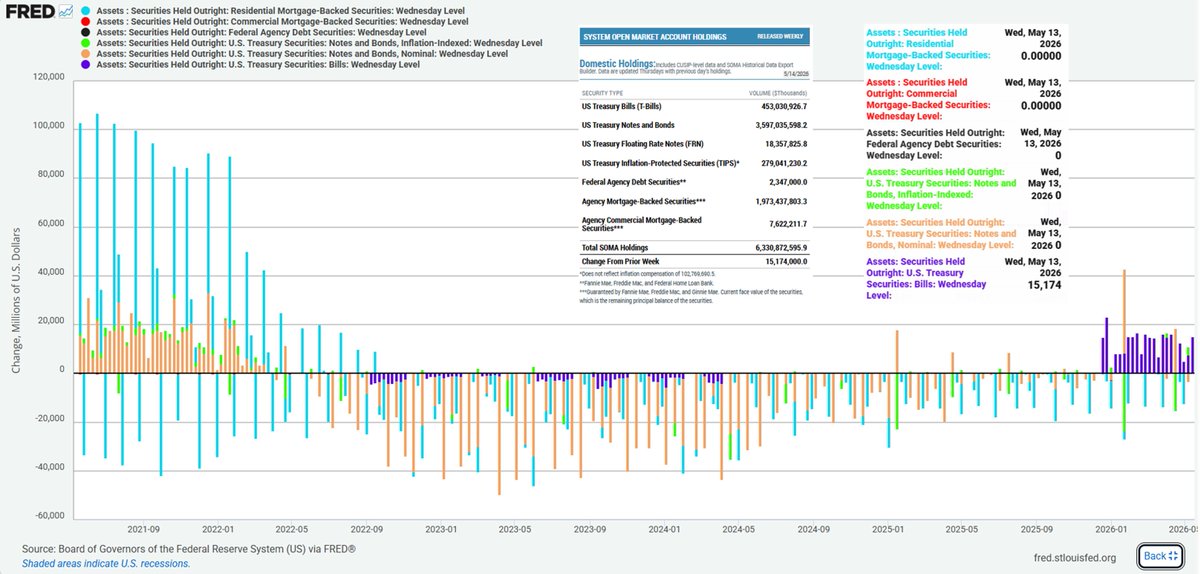The height and width of the screenshot is (574, 1200).
Task: Click the tall orange bar peaking above 40,000
Action: tap(1124, 320)
